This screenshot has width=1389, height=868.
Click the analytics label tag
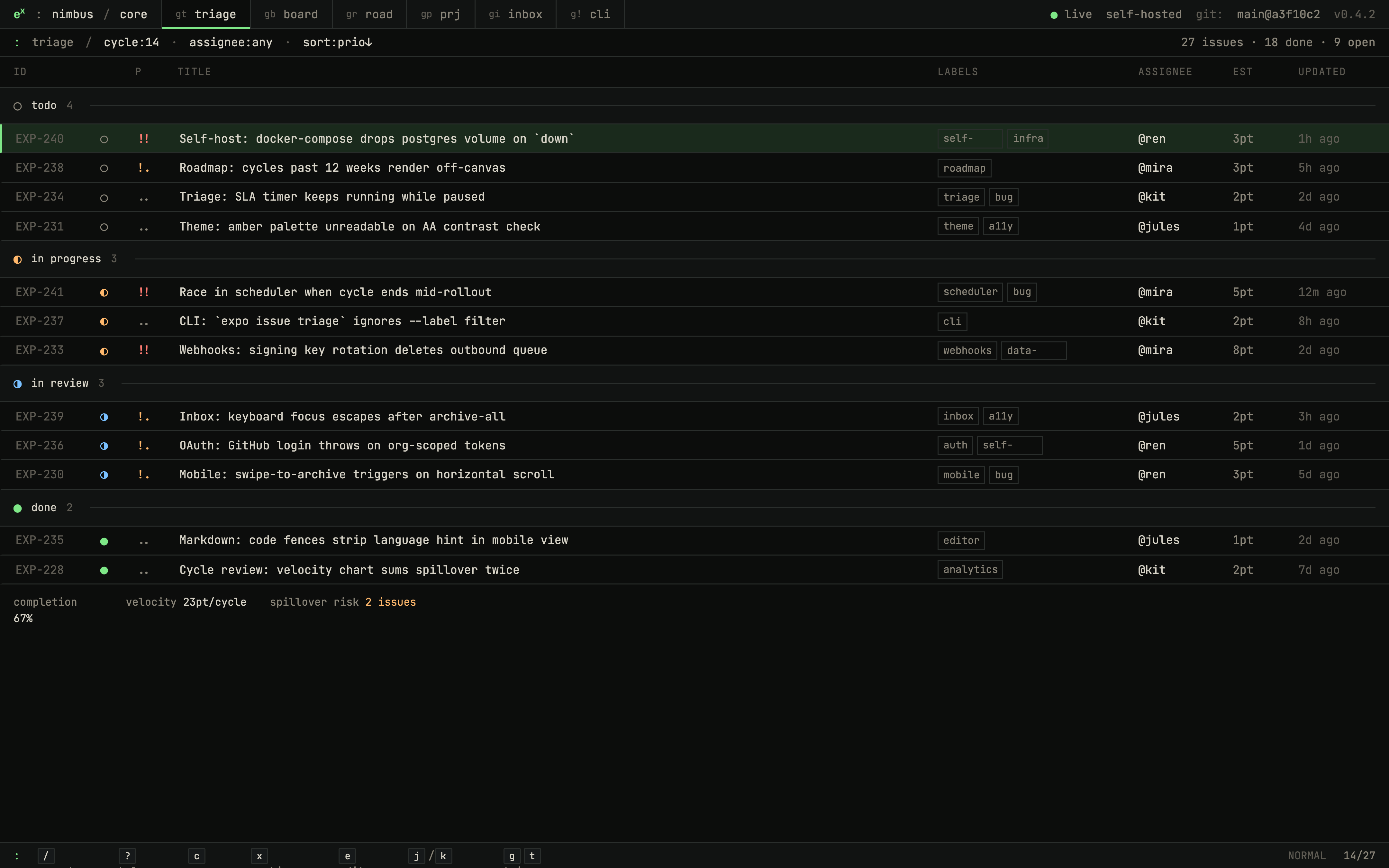point(970,569)
